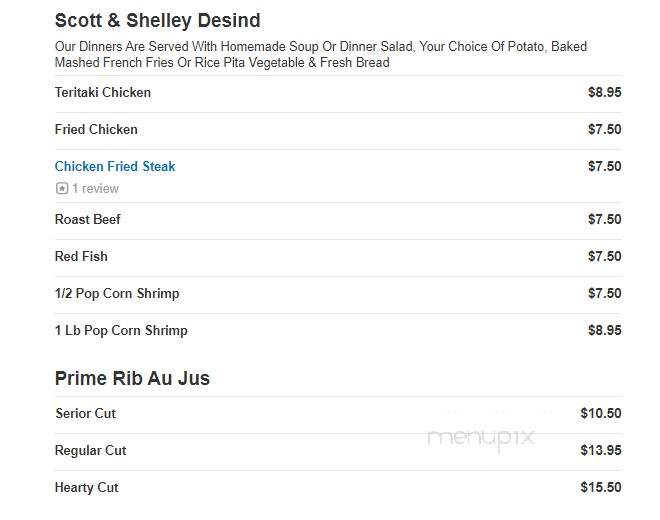Viewport: 660px width, 520px height.
Task: Click the dinners description paragraph
Action: (x=321, y=54)
